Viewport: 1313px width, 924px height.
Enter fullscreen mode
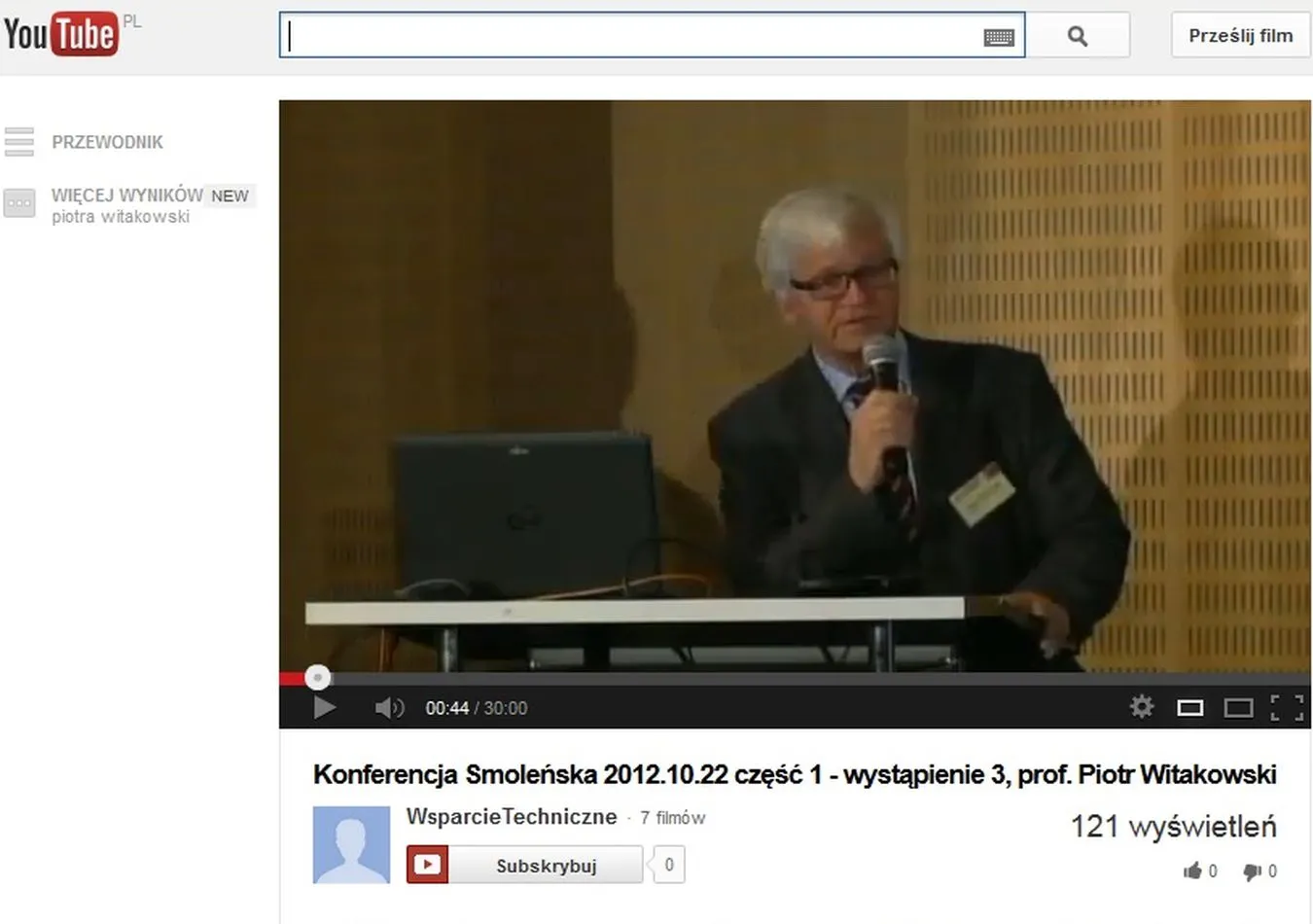(x=1287, y=707)
